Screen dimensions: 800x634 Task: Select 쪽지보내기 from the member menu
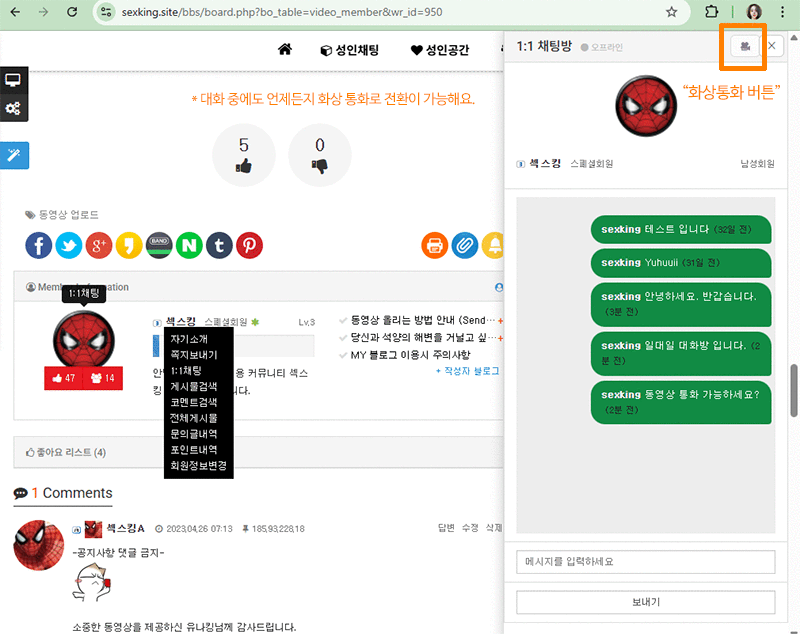click(x=193, y=354)
